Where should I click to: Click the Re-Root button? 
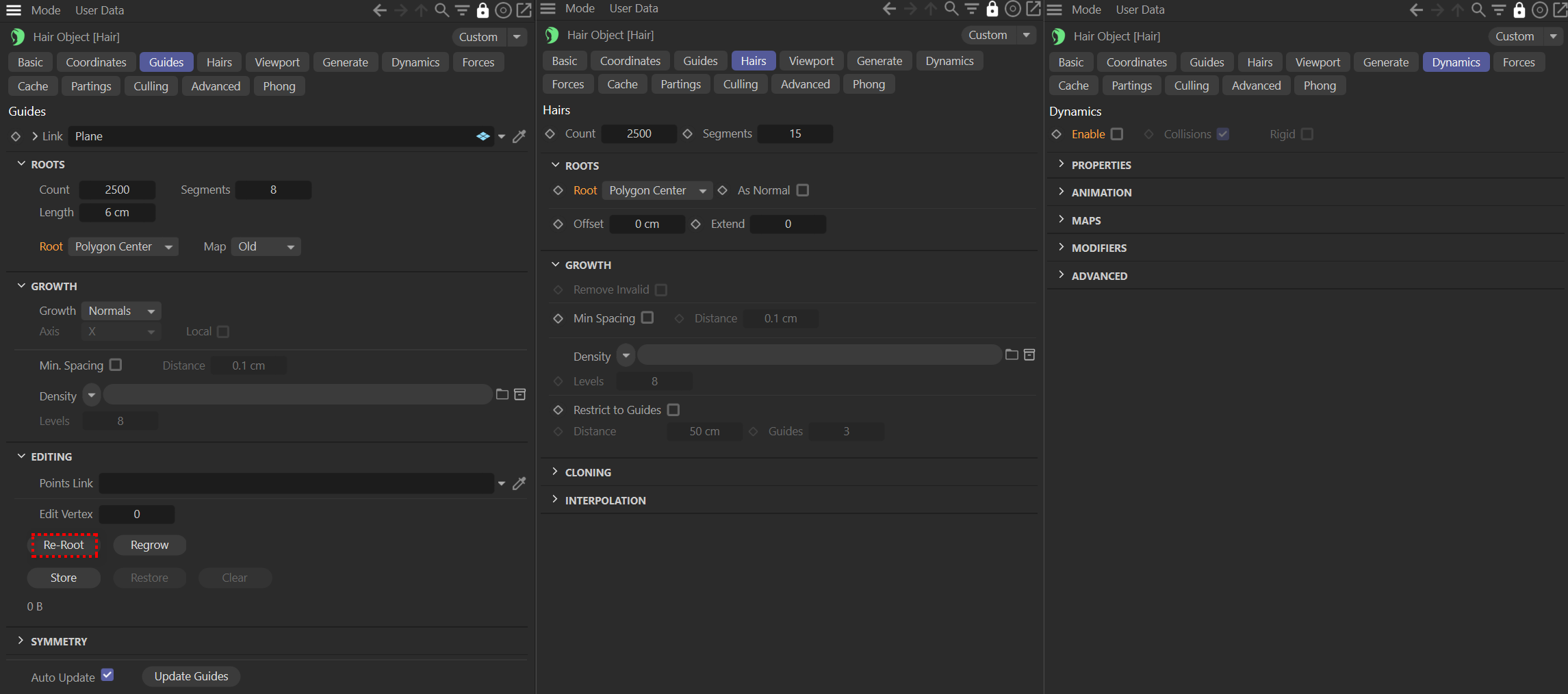[64, 545]
